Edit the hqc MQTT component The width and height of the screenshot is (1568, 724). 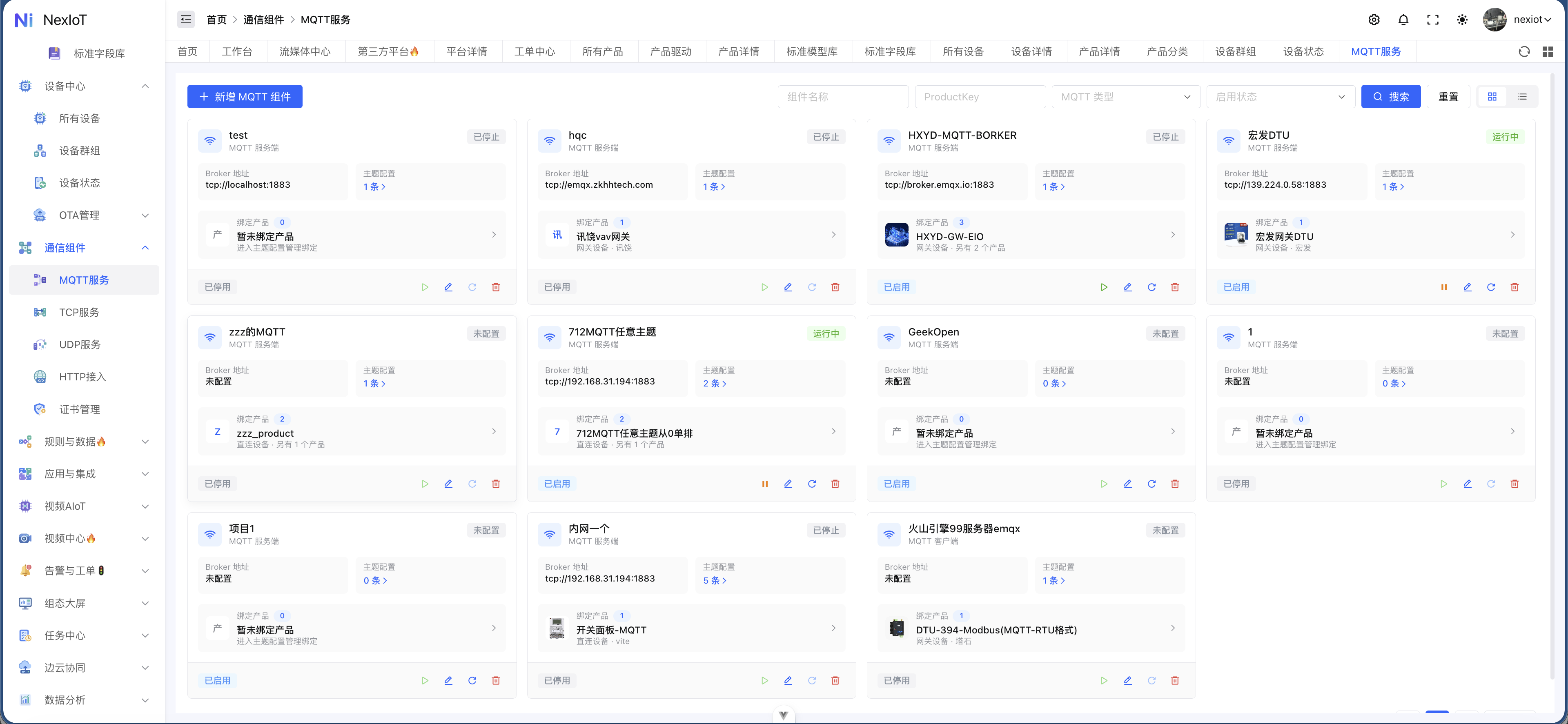[788, 287]
